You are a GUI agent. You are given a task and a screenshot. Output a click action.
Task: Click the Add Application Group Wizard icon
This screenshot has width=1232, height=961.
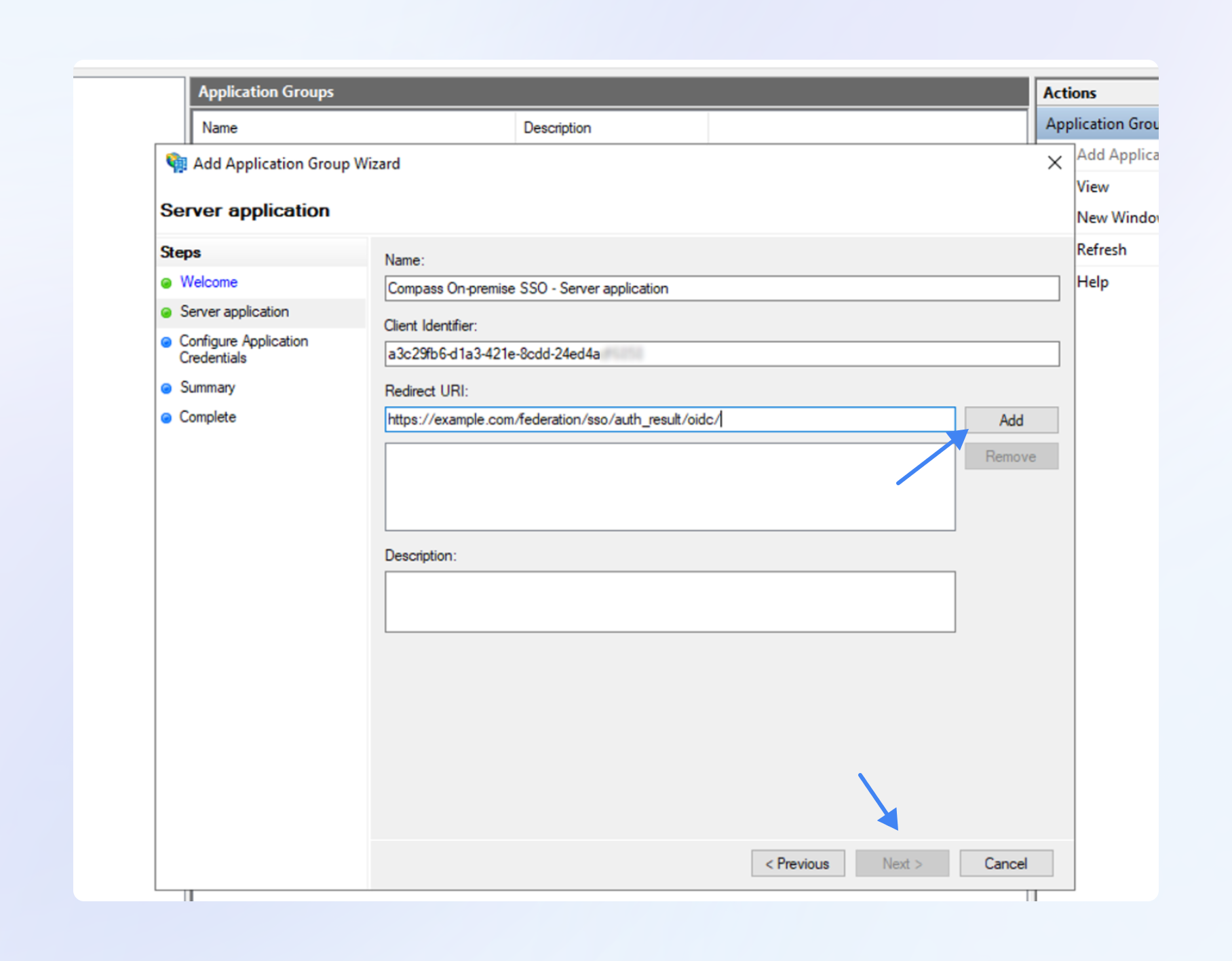coord(176,163)
